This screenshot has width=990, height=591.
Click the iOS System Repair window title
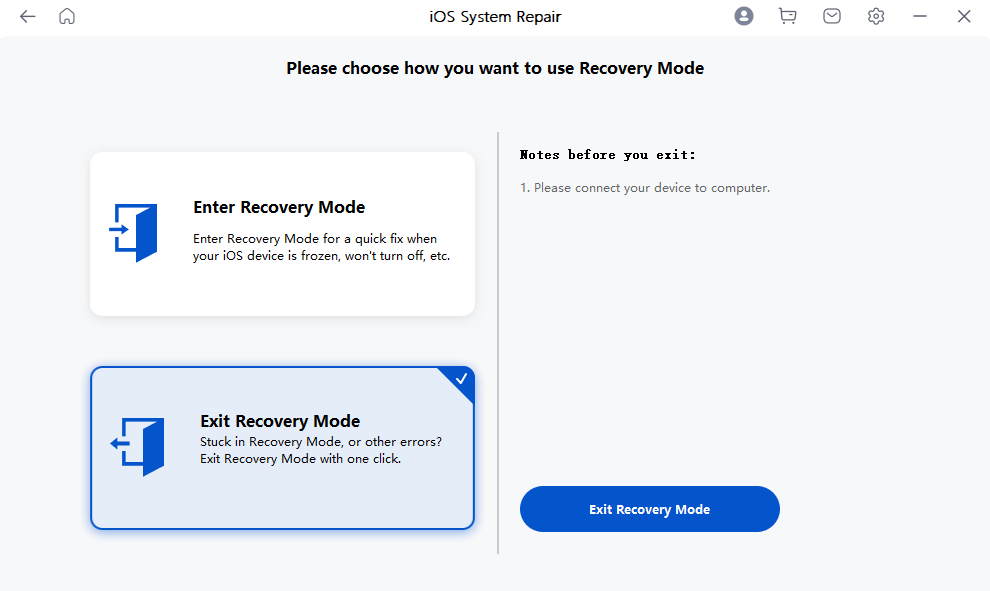click(x=494, y=17)
